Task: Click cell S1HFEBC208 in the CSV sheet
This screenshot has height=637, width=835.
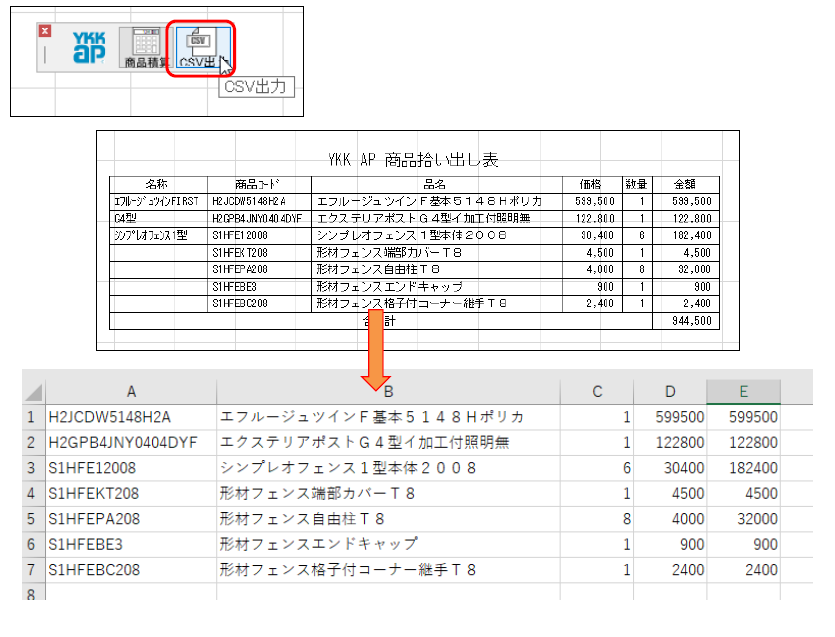Action: click(x=131, y=570)
